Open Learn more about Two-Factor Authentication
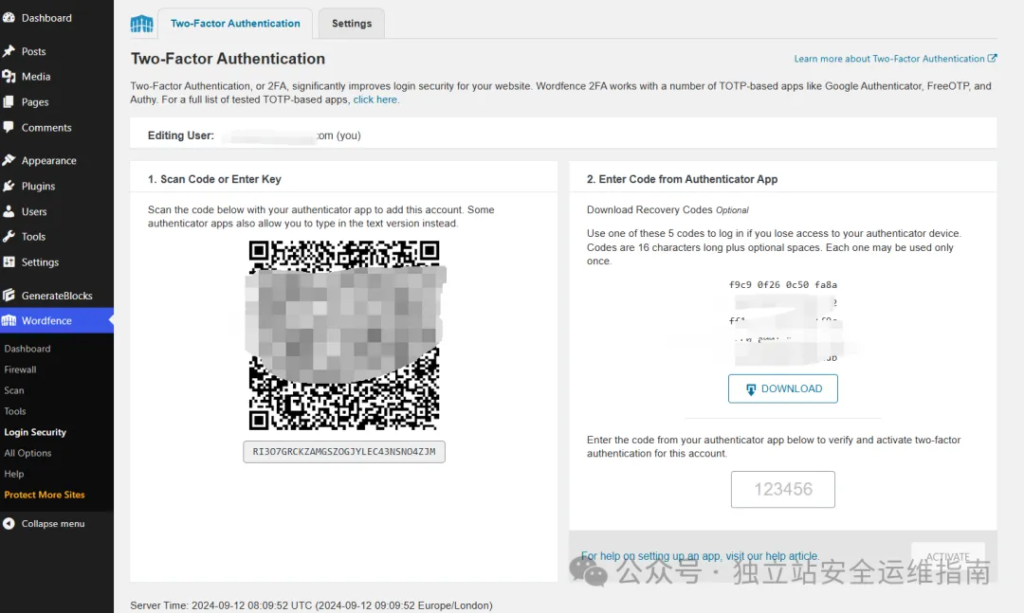The width and height of the screenshot is (1024, 613). [895, 59]
